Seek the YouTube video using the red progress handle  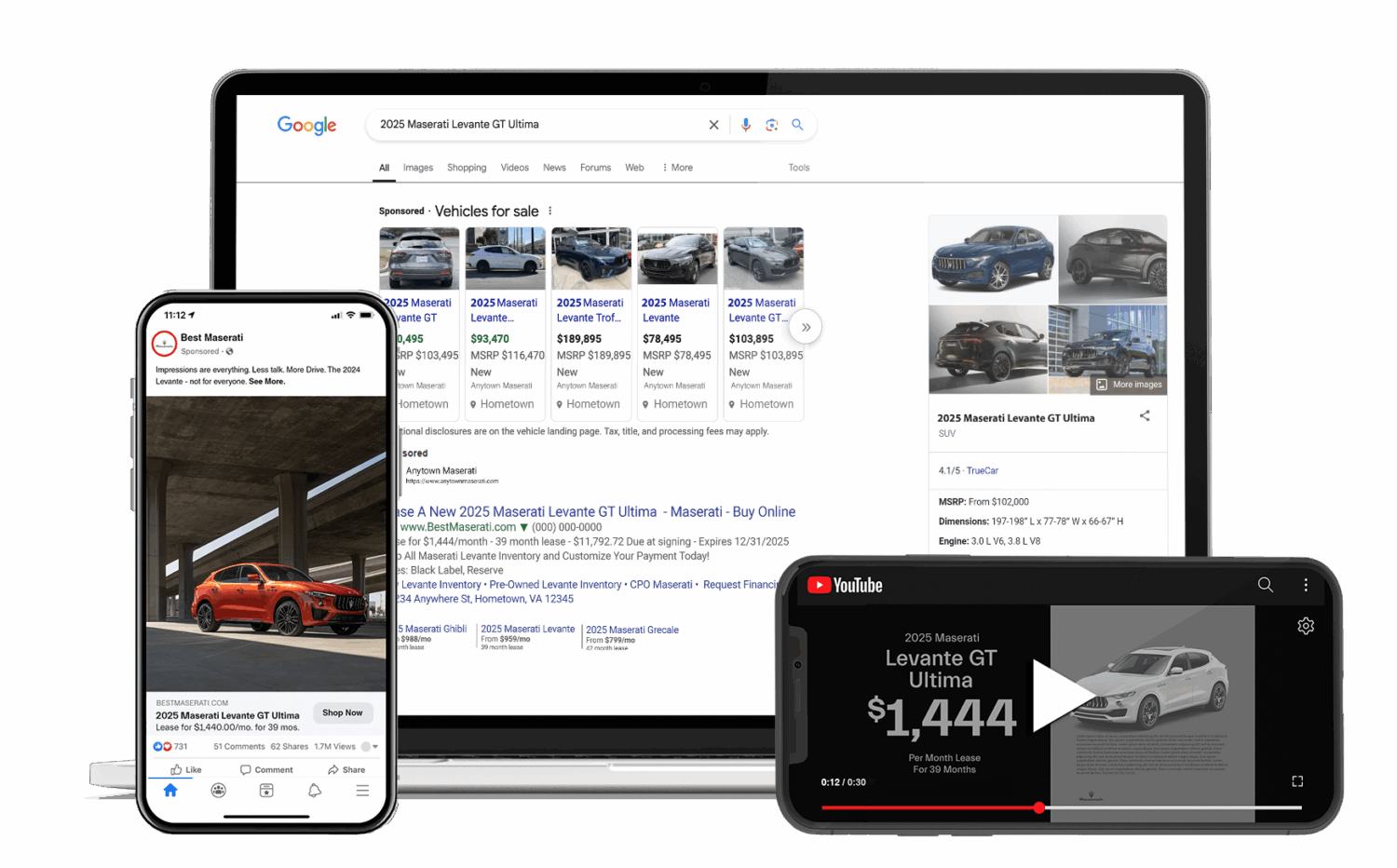coord(1039,807)
